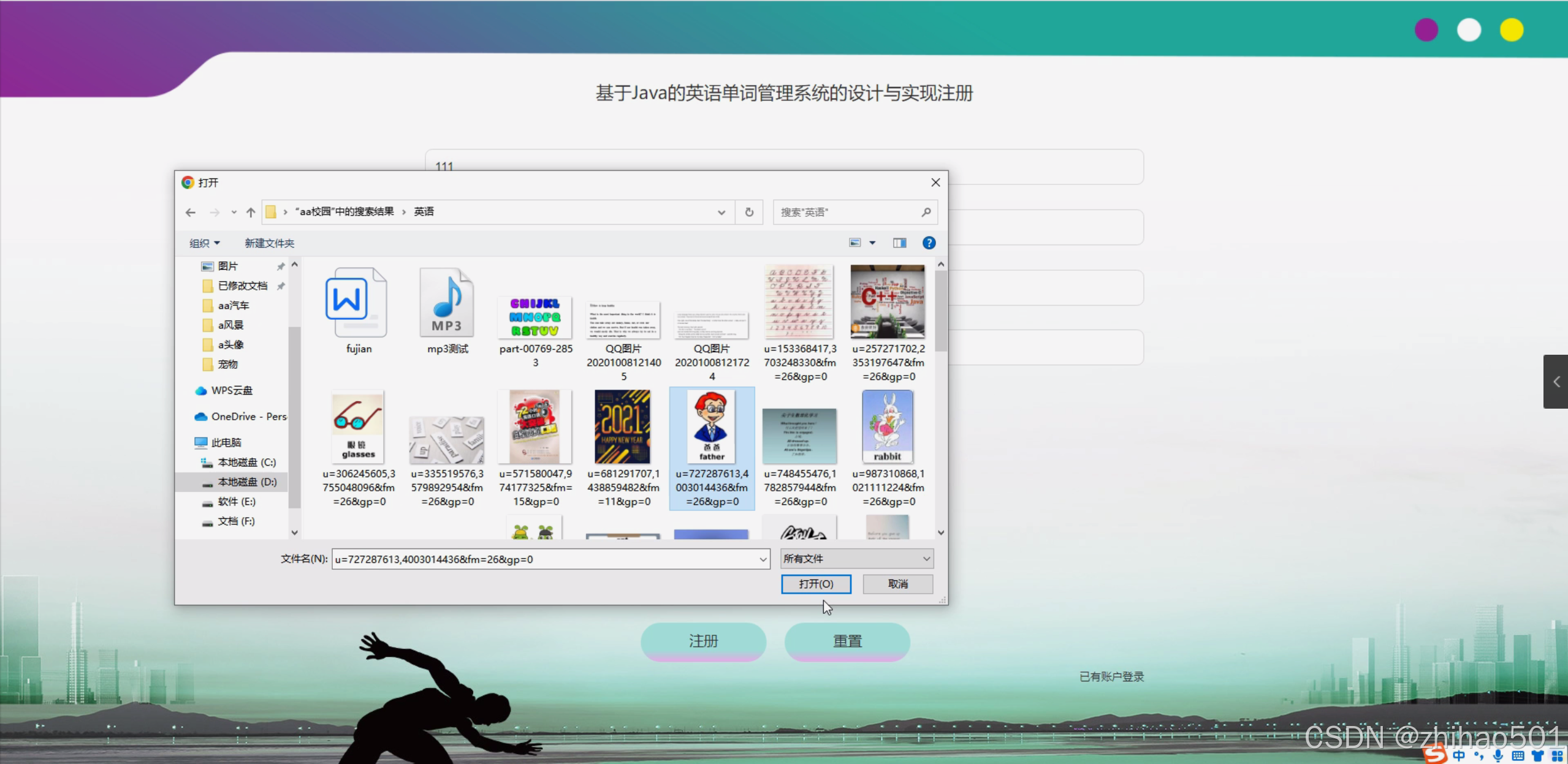
Task: Click the Sogou input microphone icon
Action: [1498, 756]
